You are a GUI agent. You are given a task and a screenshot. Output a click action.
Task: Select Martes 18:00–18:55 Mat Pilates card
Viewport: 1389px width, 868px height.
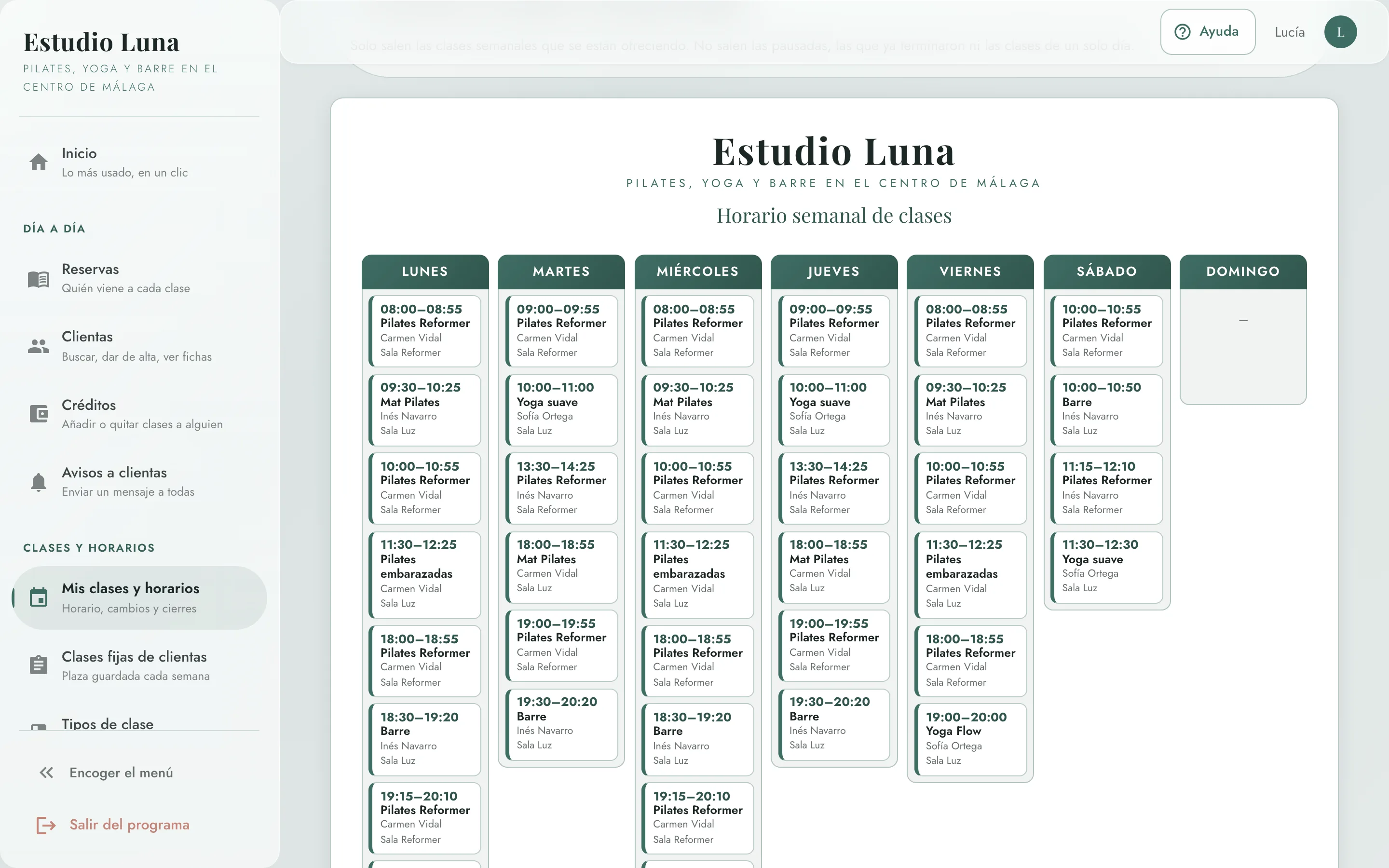click(561, 567)
